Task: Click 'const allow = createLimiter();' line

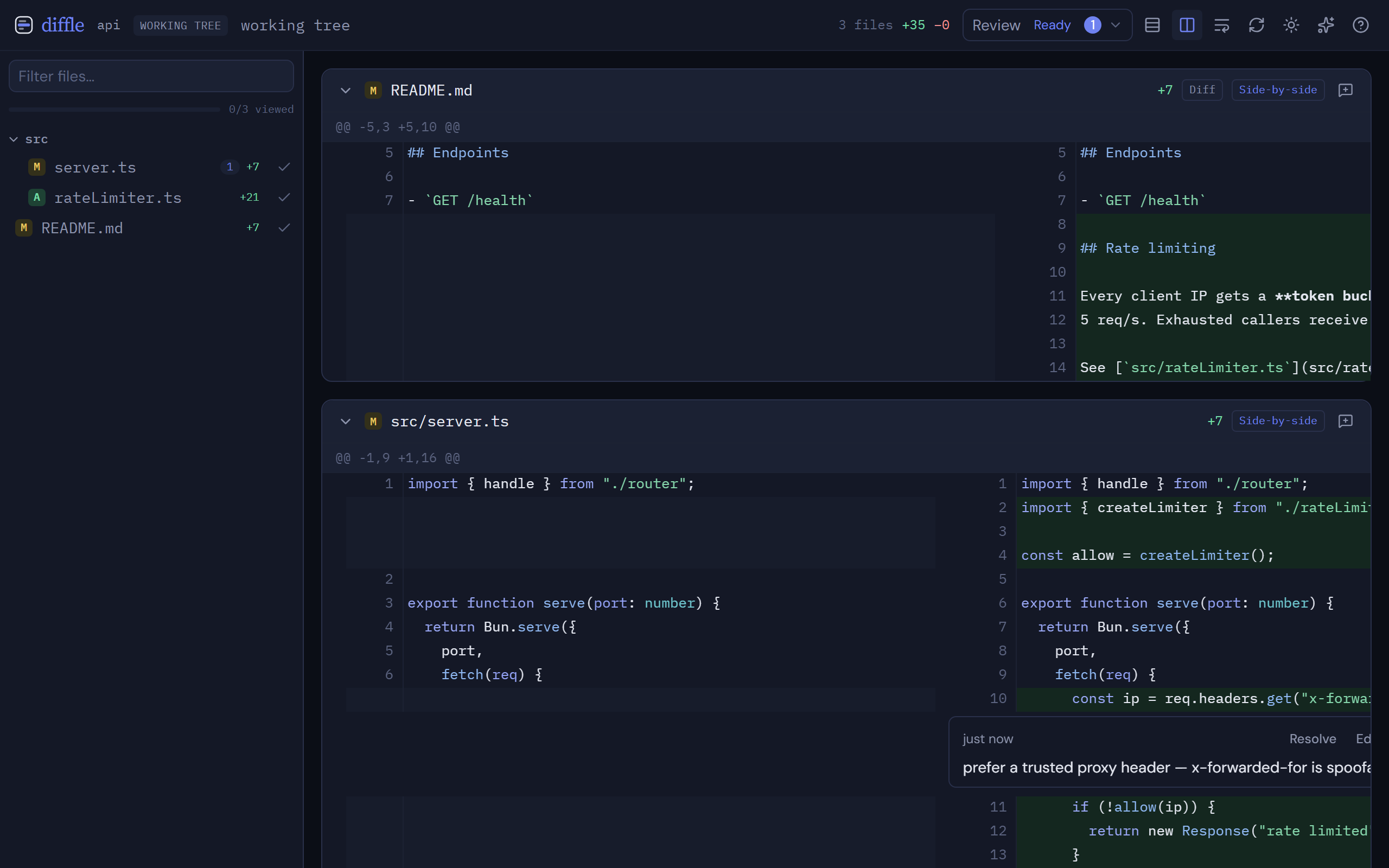Action: point(1148,555)
